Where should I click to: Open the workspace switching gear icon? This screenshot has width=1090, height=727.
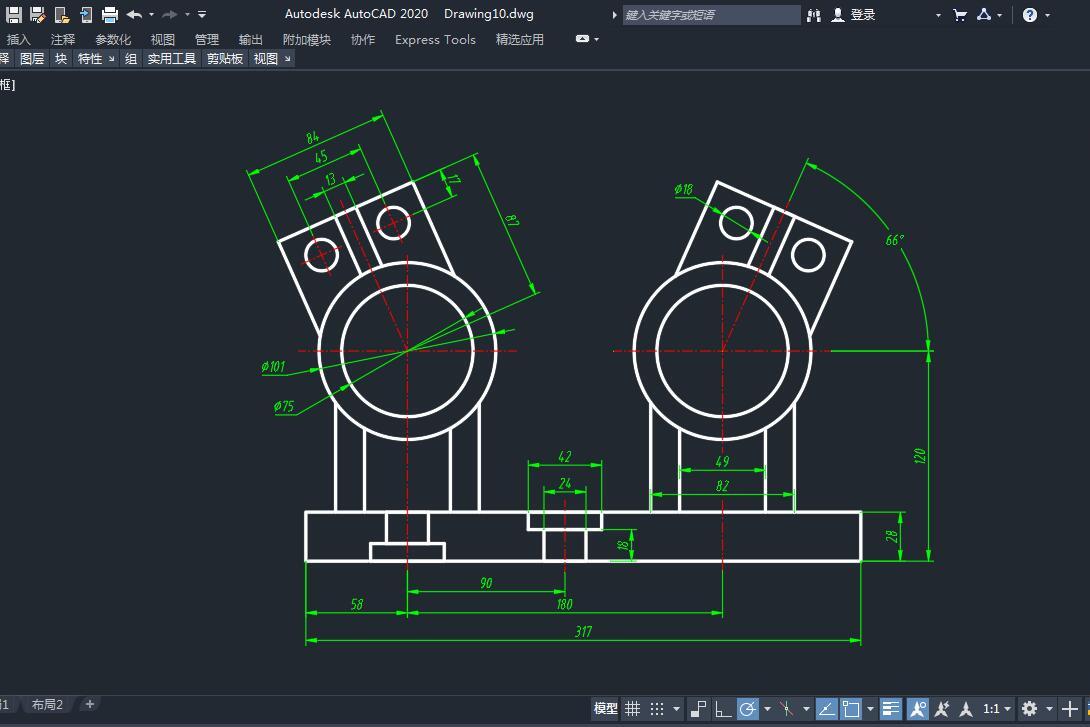click(x=1030, y=709)
